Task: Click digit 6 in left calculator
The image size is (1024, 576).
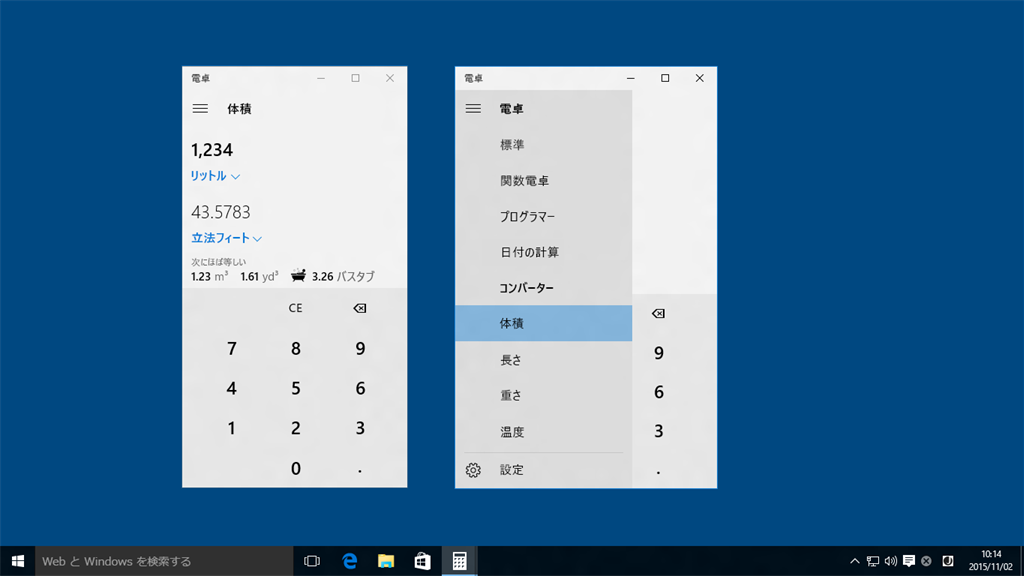Action: 360,389
